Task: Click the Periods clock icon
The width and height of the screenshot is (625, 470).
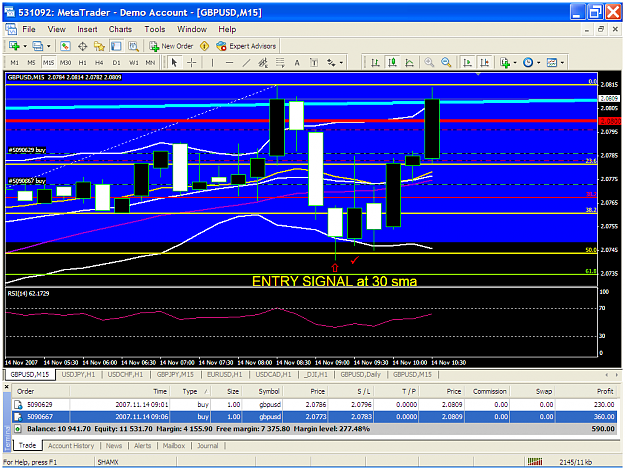Action: [x=528, y=63]
